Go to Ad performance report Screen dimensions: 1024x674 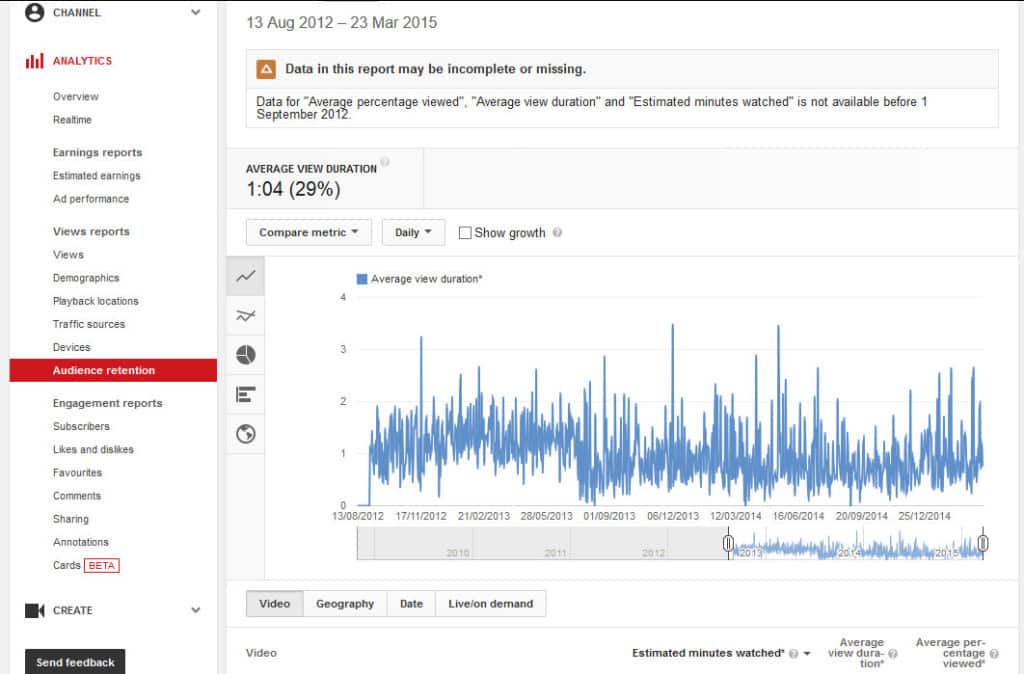[91, 199]
